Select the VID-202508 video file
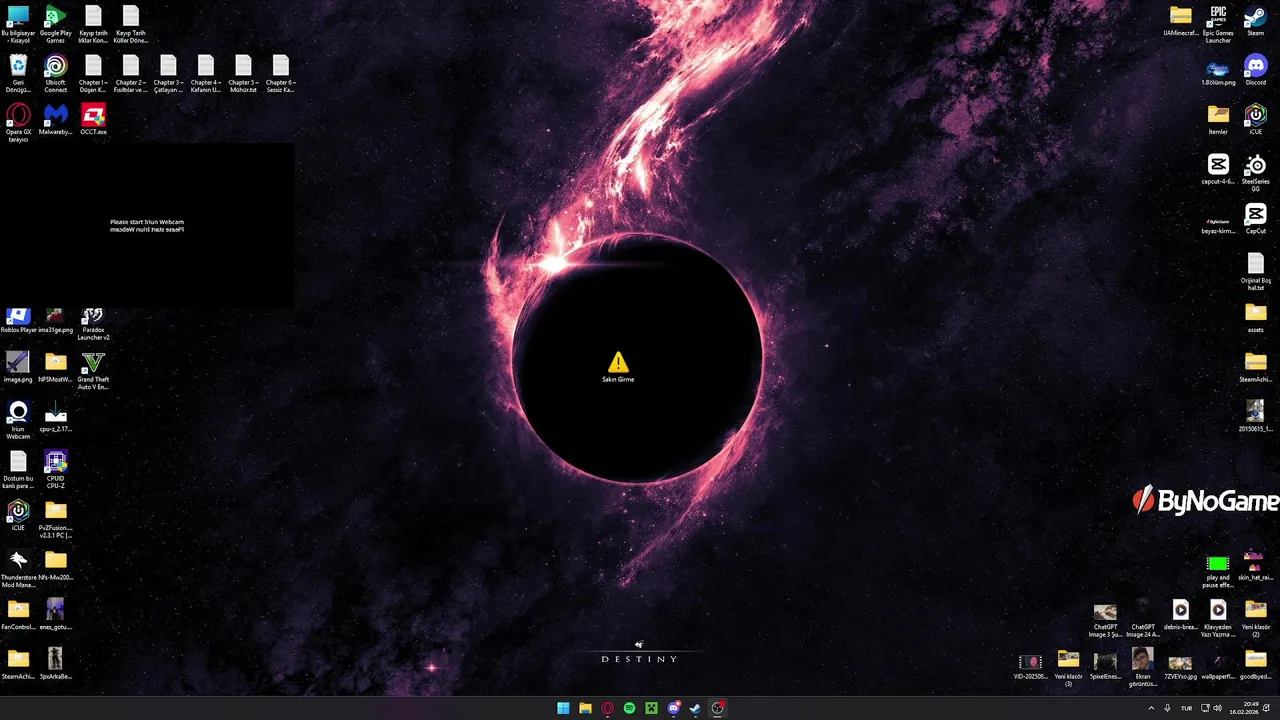1280x720 pixels. click(1030, 662)
